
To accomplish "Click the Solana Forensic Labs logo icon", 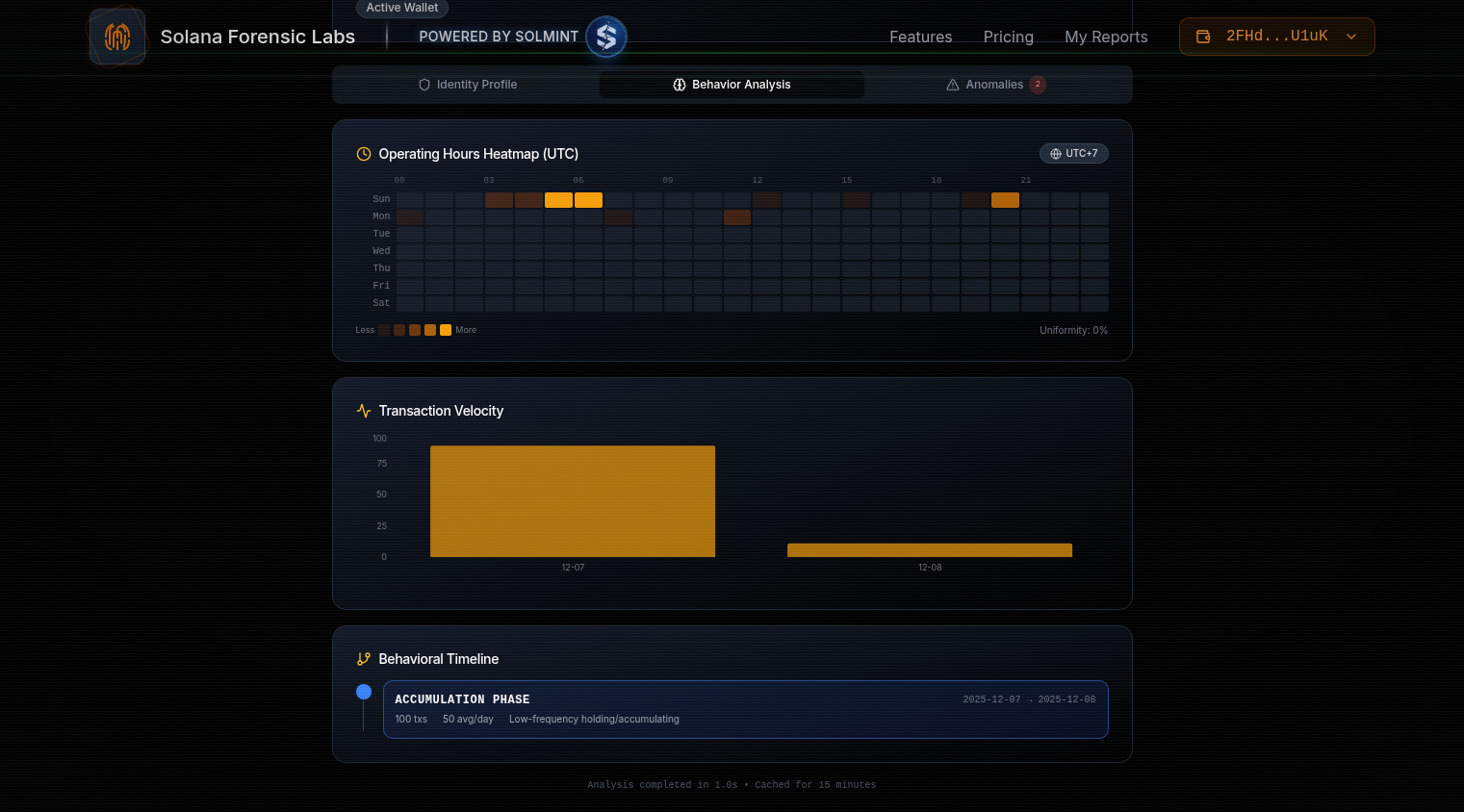I will point(116,37).
